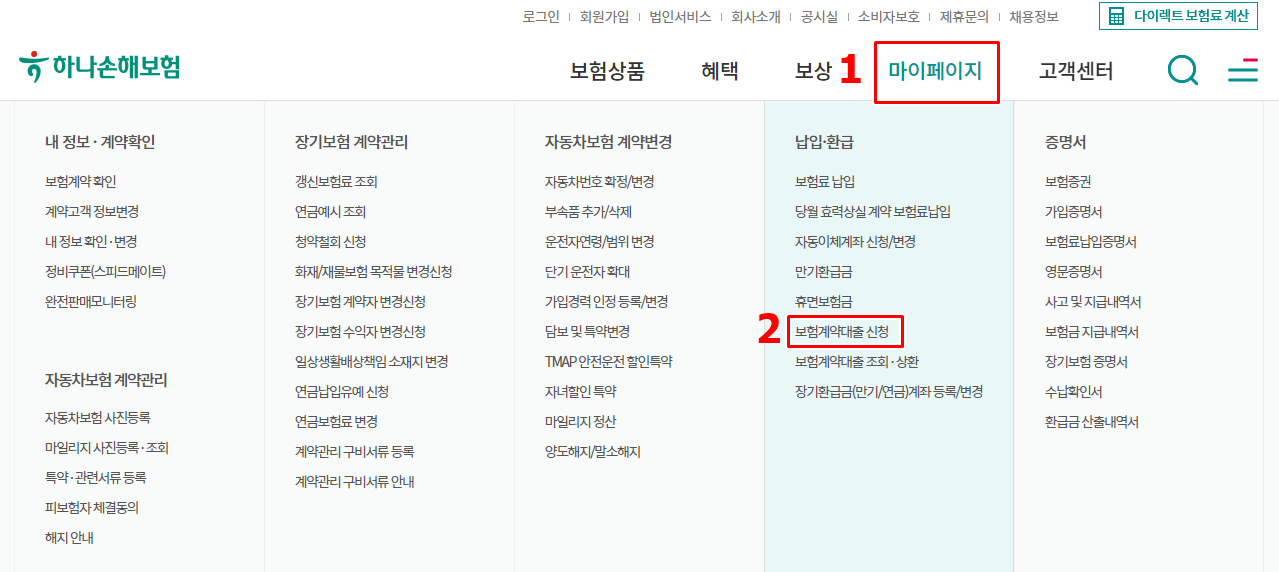Open 계약관리 구비서류 안내
The width and height of the screenshot is (1279, 572).
click(355, 482)
